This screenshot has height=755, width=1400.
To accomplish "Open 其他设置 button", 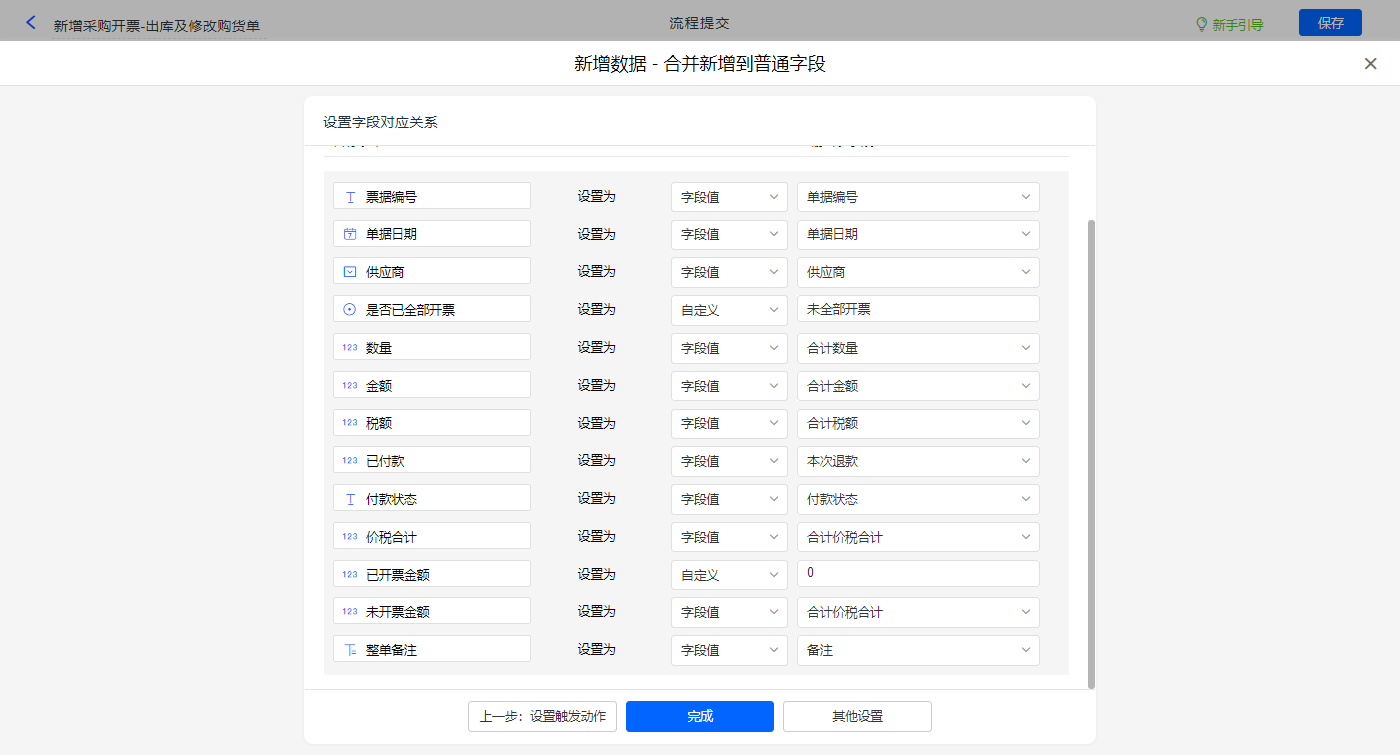I will [857, 716].
